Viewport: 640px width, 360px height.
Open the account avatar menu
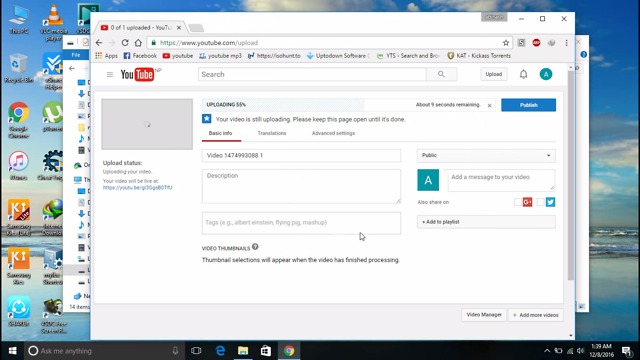[546, 74]
